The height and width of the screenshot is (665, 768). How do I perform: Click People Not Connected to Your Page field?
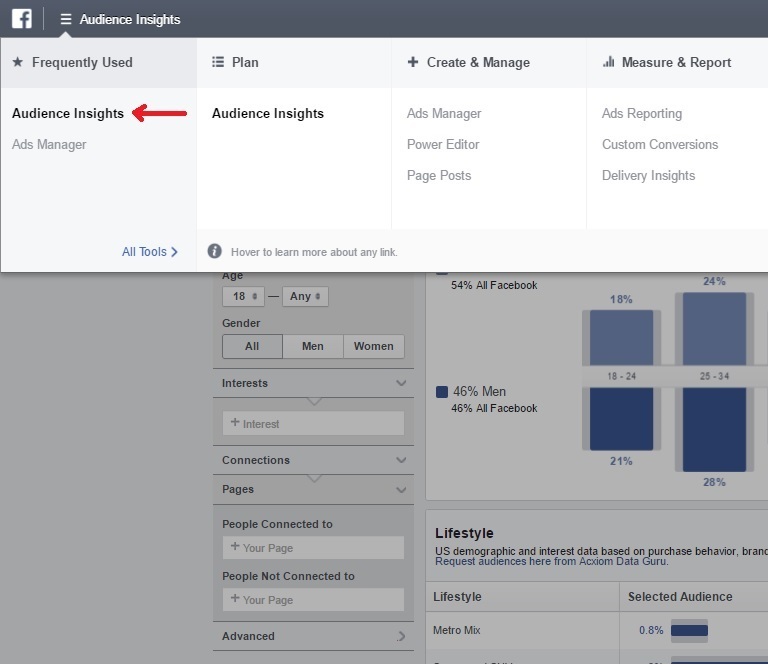[313, 599]
